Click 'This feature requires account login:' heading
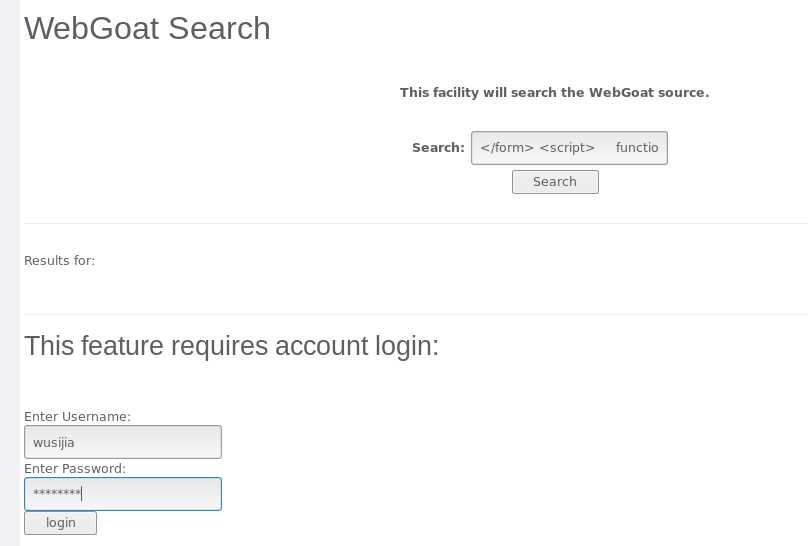Screen dimensions: 808x546 coord(231,346)
